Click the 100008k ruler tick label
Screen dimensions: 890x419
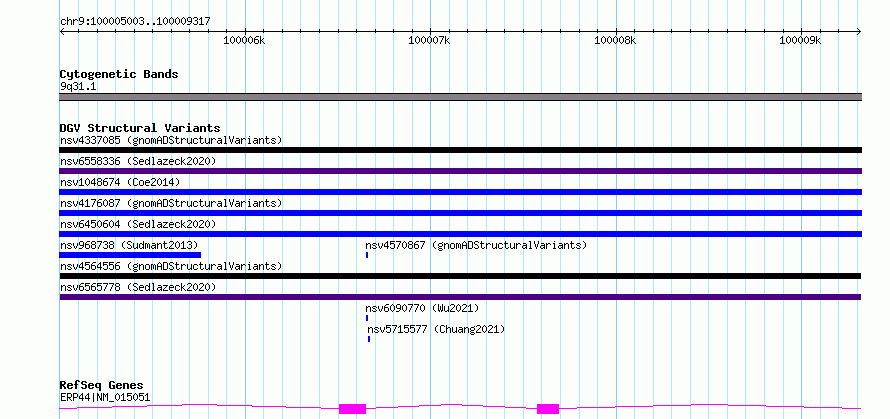(x=615, y=40)
